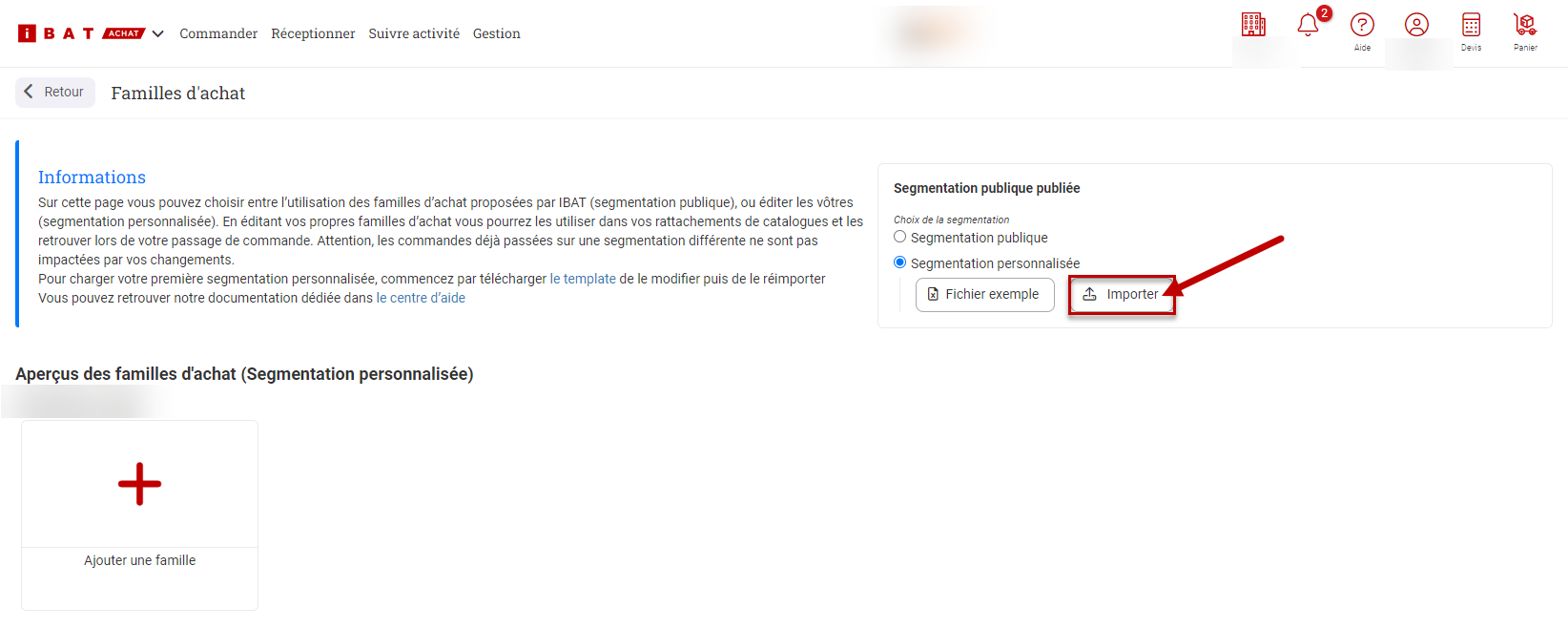The image size is (1568, 629).
Task: Select Segmentation publique radio option
Action: click(x=900, y=237)
